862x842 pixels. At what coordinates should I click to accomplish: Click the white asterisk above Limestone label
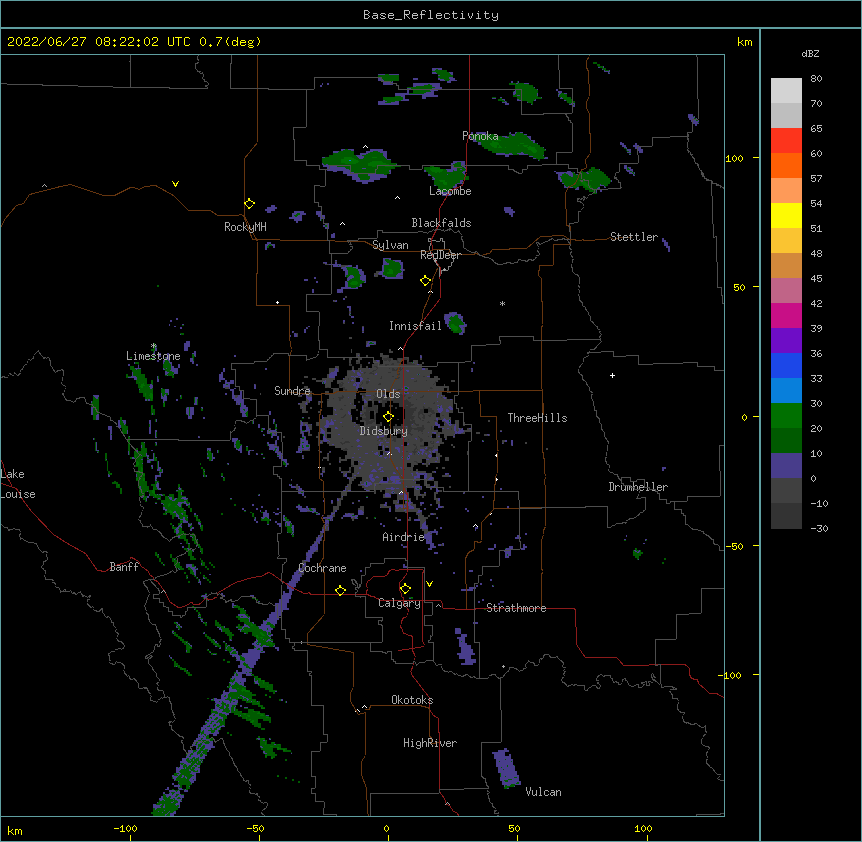(153, 346)
